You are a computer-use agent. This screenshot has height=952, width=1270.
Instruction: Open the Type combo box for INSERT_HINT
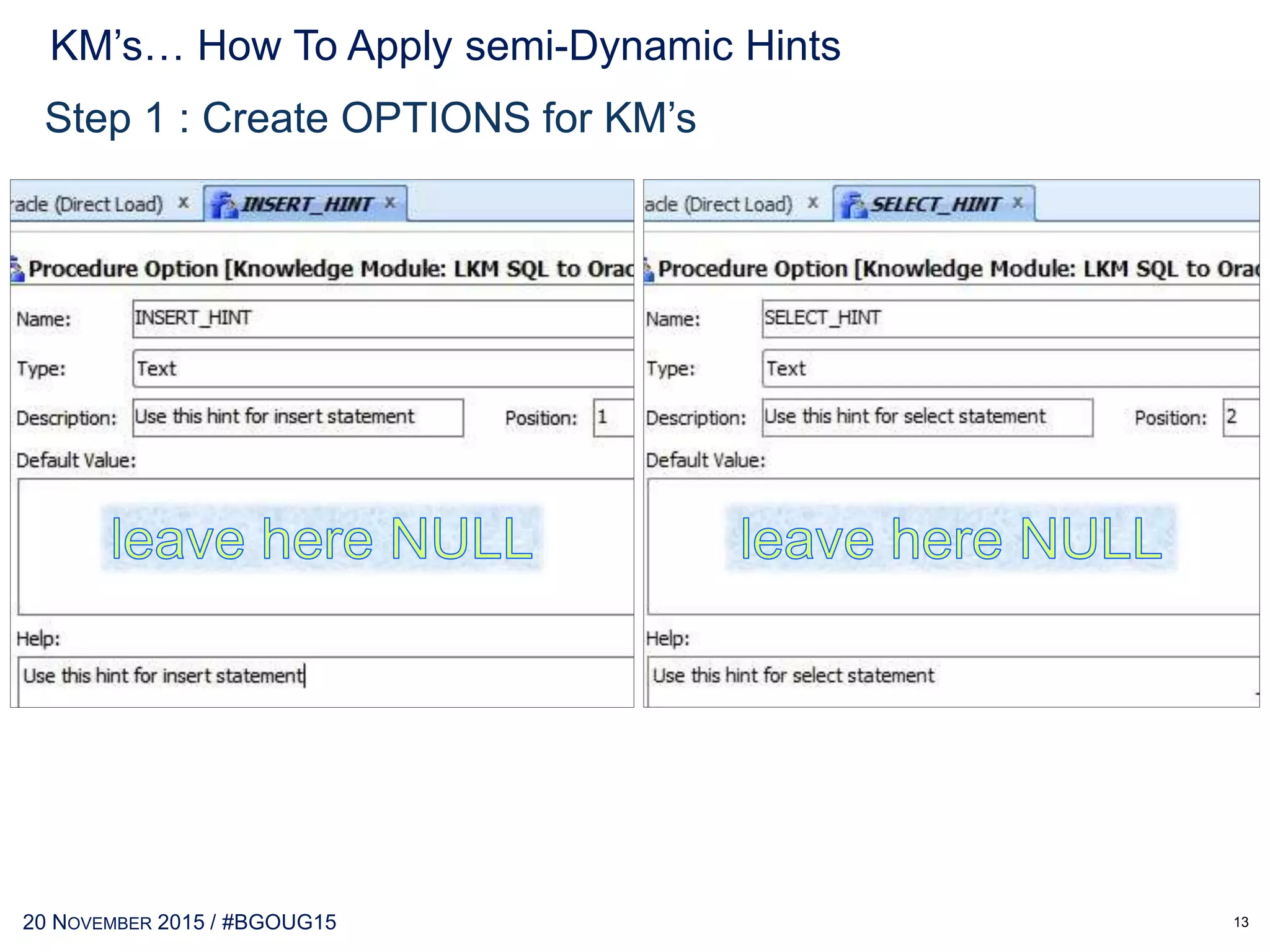[383, 369]
